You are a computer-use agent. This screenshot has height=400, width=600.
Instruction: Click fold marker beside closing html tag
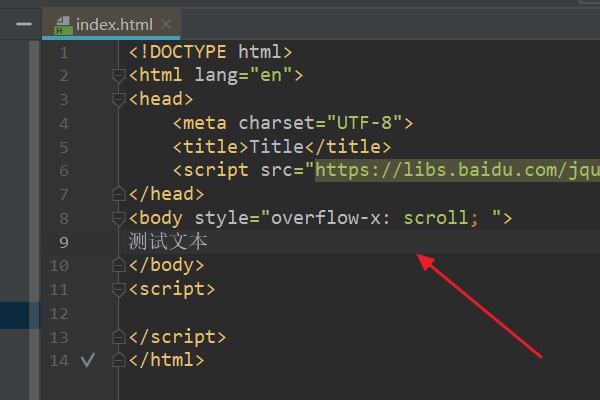click(119, 360)
